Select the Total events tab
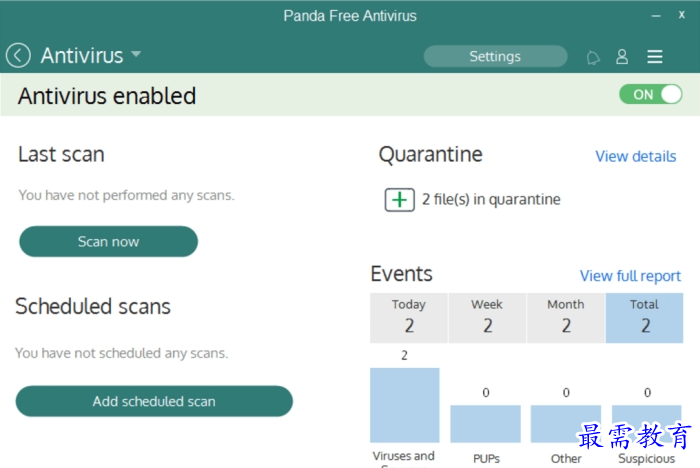Viewport: 700px width, 468px height. [x=644, y=318]
